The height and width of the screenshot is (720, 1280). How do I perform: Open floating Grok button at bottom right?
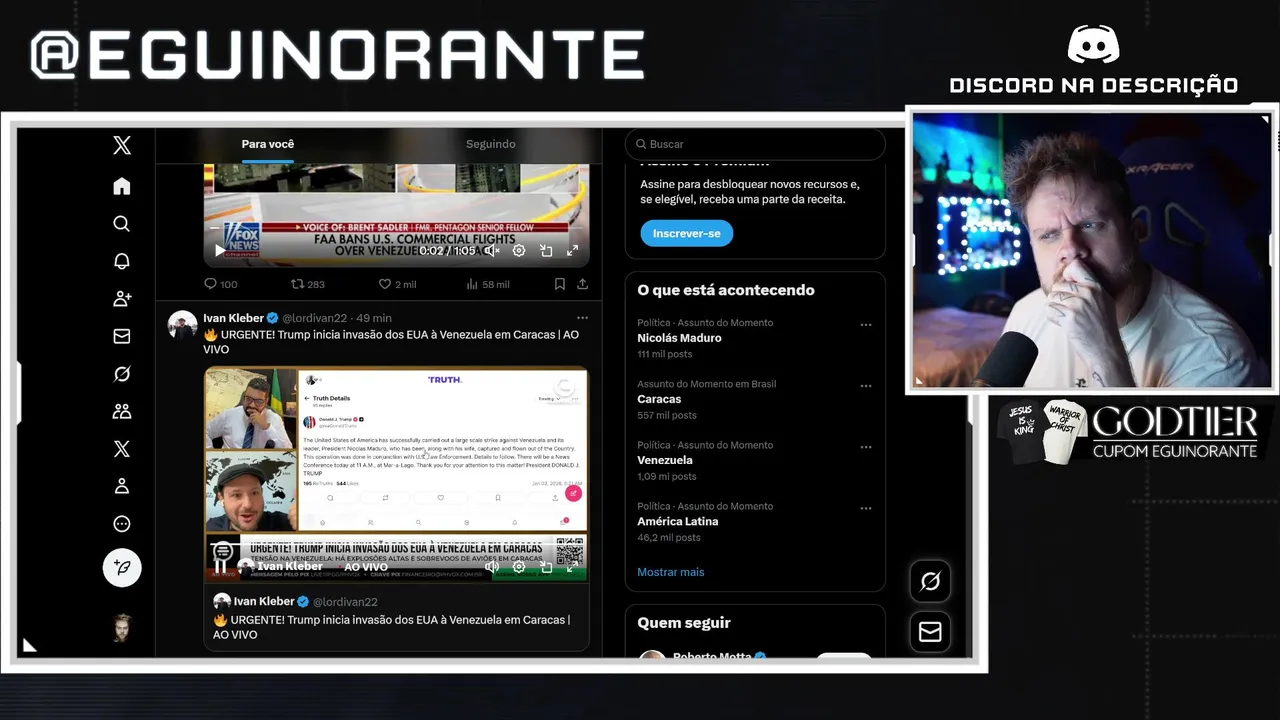pos(930,581)
